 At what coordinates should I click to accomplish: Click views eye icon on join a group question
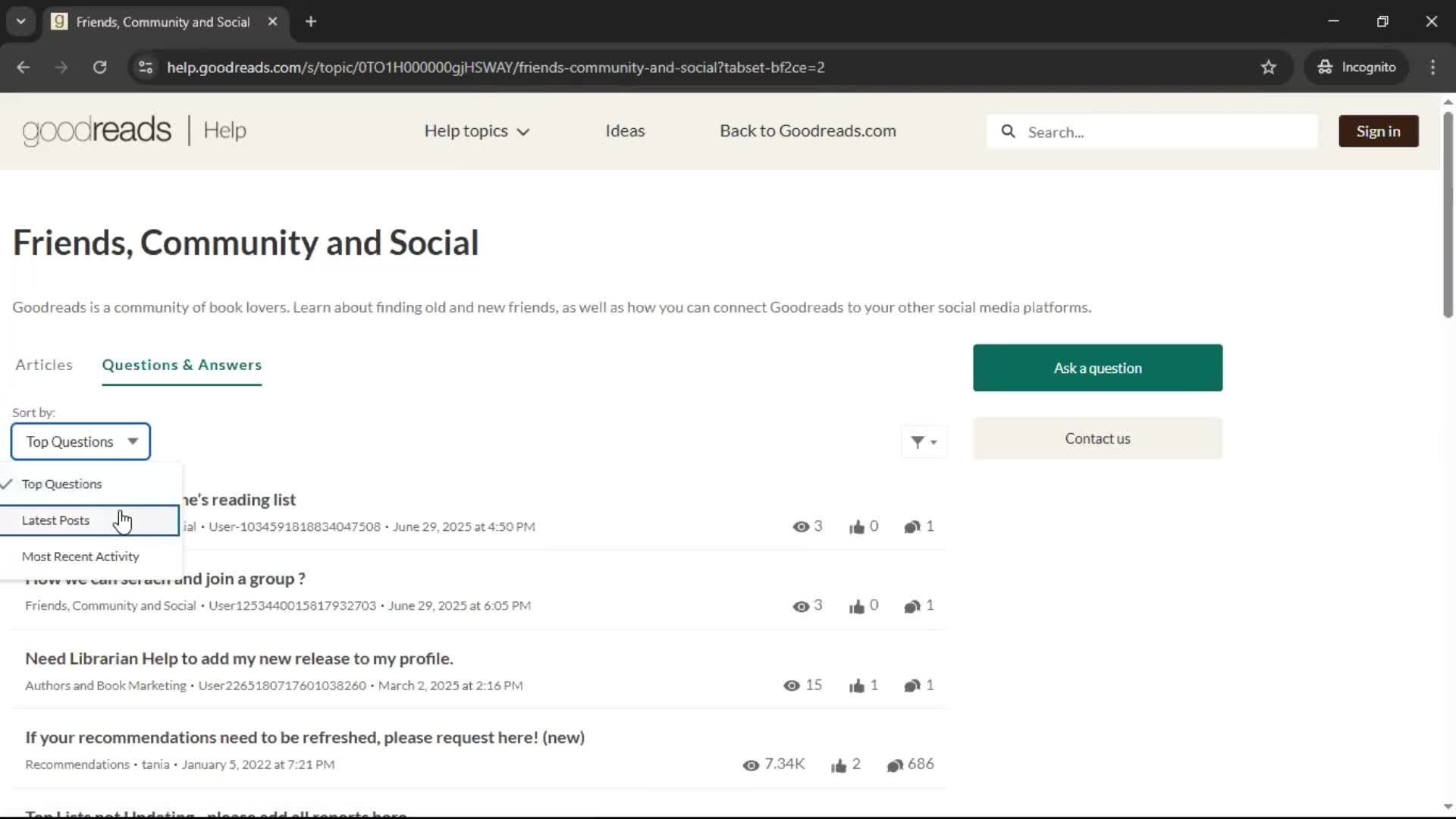coord(800,607)
